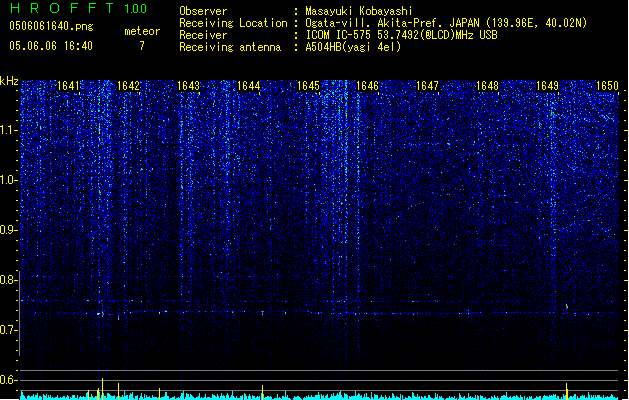Viewport: 629px width, 400px height.
Task: Click the 1649 time axis marker
Action: click(x=548, y=86)
